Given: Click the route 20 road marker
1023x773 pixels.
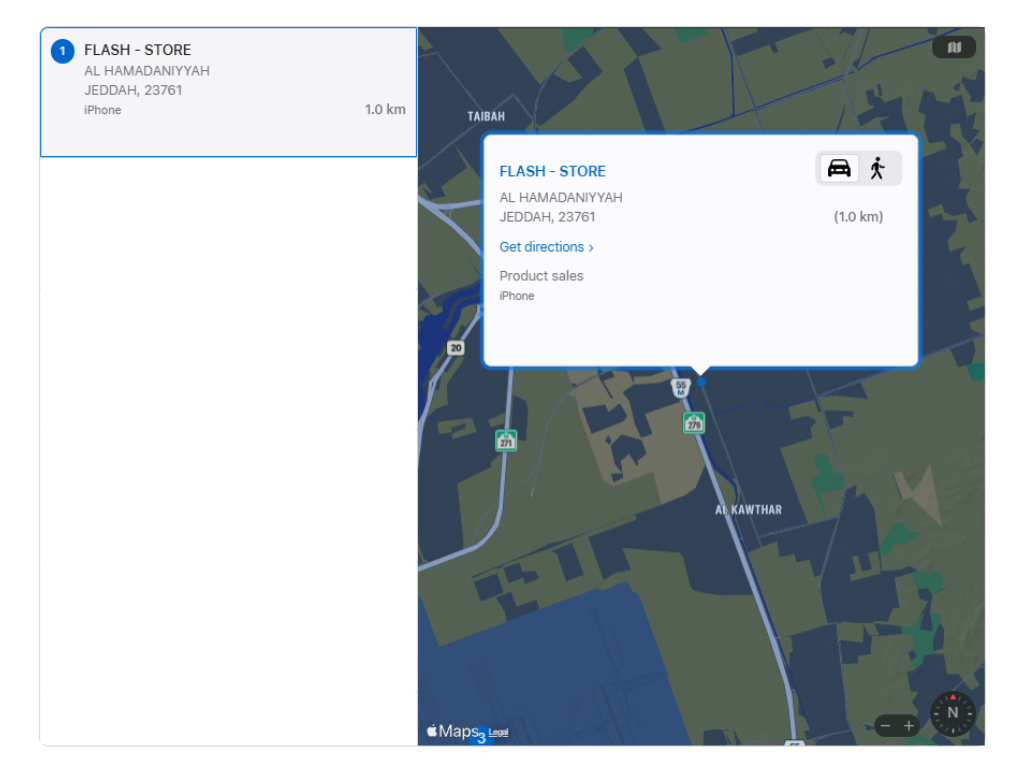Looking at the screenshot, I should point(456,348).
